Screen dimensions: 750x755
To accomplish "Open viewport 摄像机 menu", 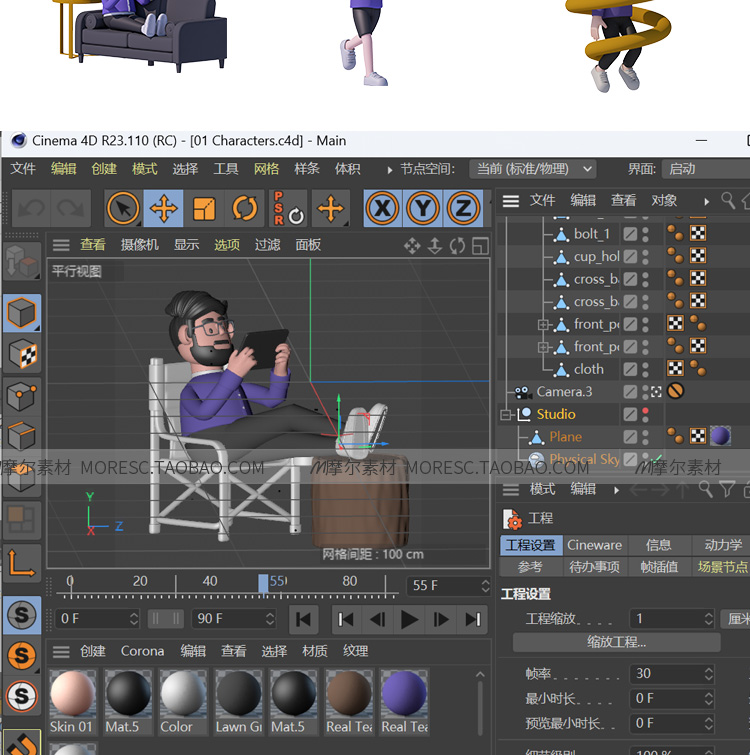I will [140, 245].
